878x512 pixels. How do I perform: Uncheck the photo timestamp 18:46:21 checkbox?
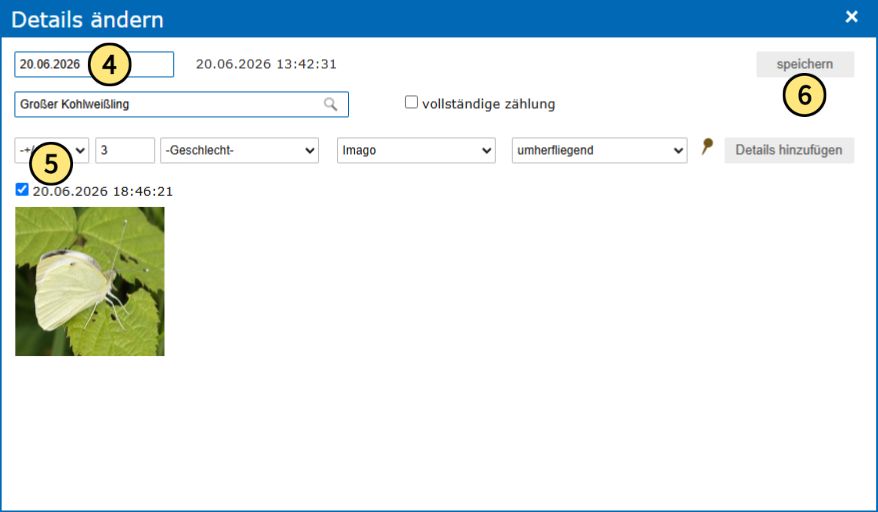22,189
